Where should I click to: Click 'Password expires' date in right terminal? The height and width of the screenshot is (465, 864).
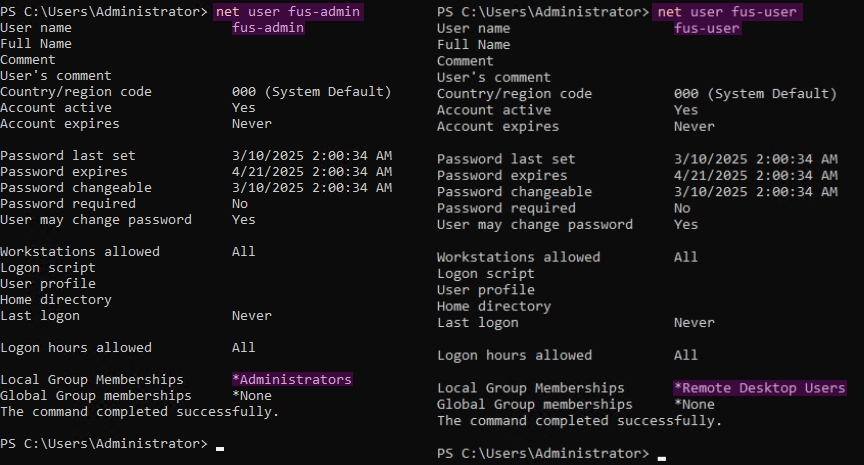755,176
